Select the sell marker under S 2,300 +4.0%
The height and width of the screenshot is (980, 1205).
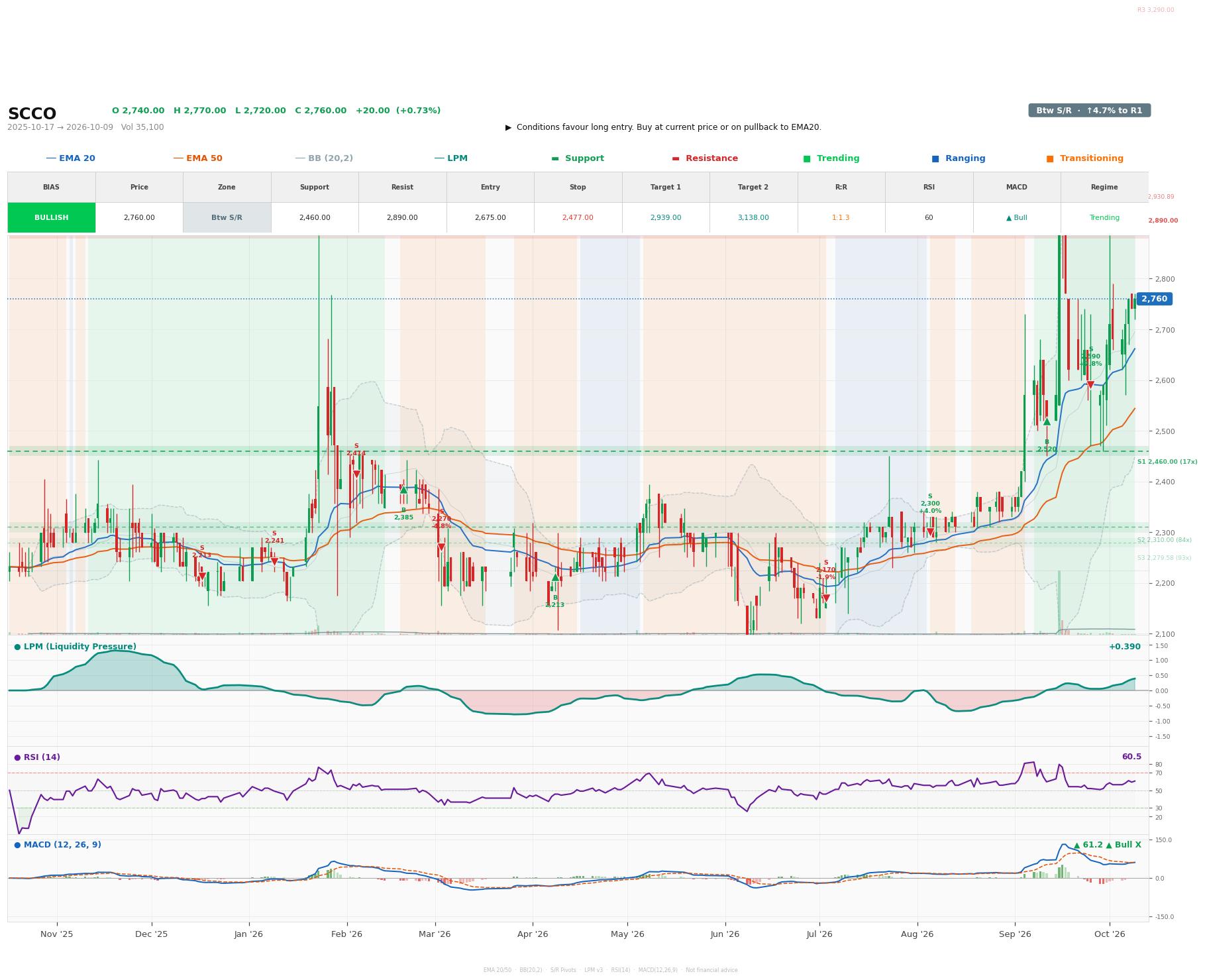pos(930,533)
